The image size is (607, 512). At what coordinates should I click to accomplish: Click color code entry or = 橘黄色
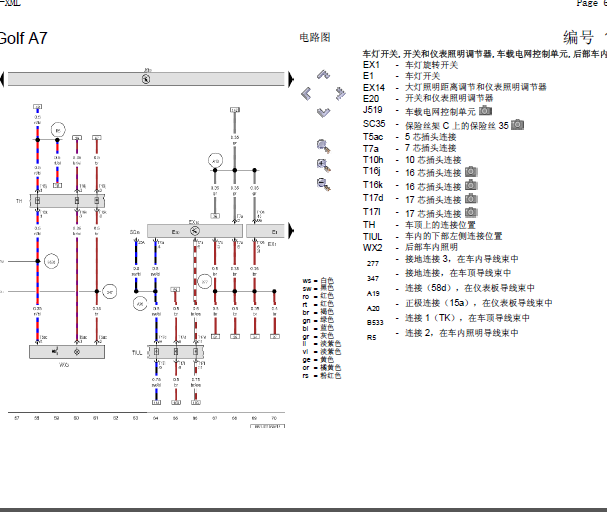click(322, 368)
